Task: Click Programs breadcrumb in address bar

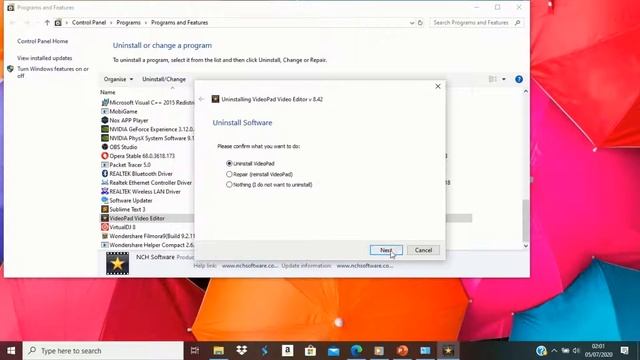Action: click(x=128, y=22)
